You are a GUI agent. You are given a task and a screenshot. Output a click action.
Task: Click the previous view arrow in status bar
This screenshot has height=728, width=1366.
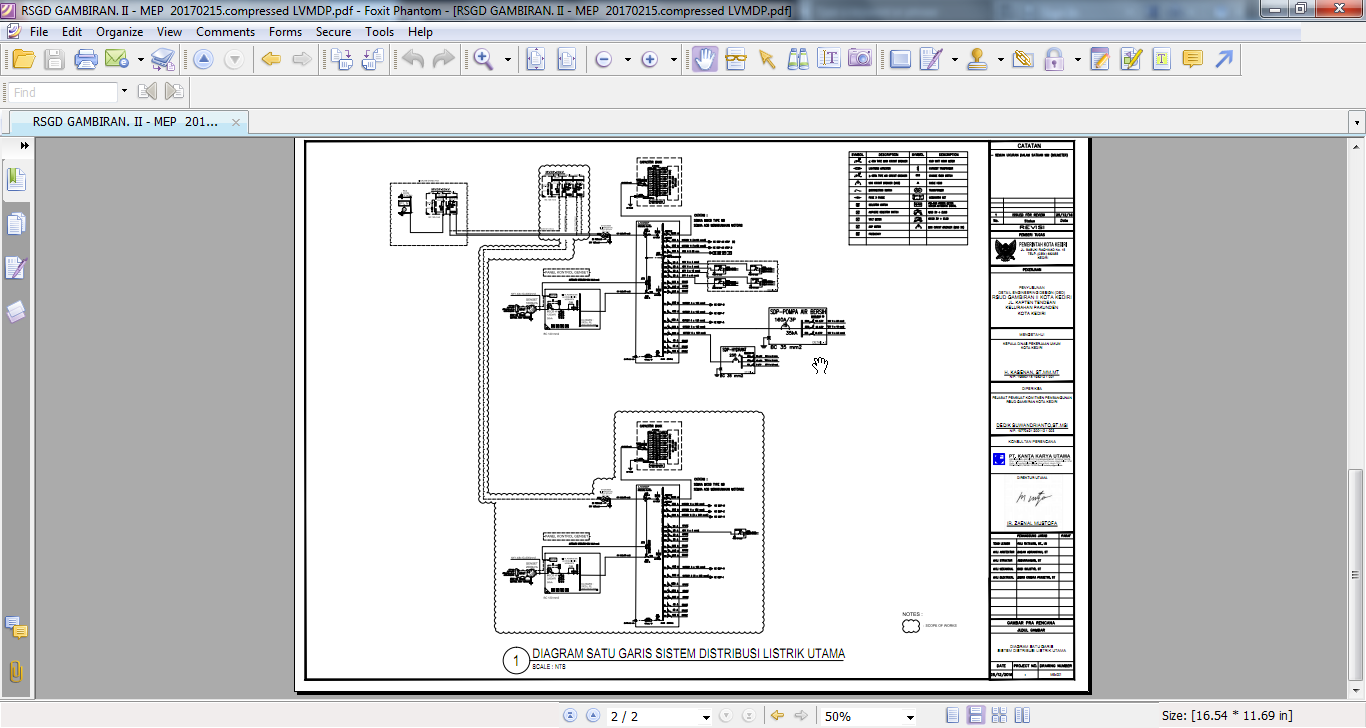coord(777,716)
